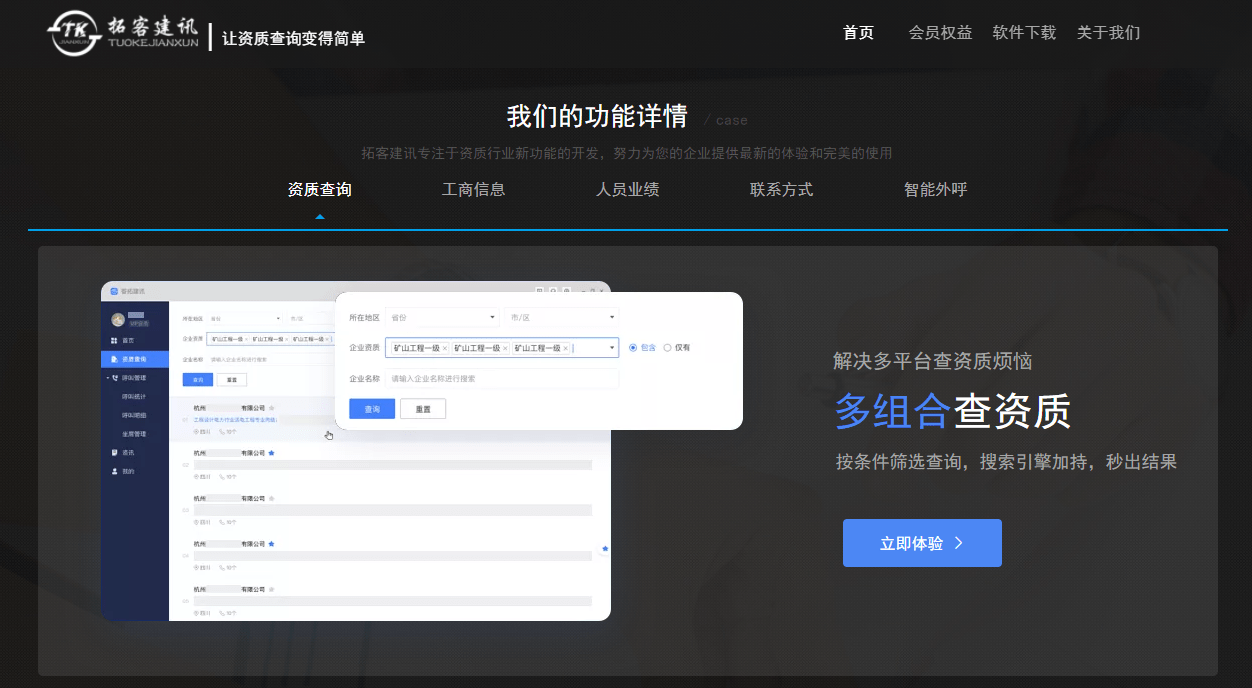Image resolution: width=1252 pixels, height=688 pixels.
Task: Remove the first 矿山工程一级 tag
Action: [x=444, y=348]
